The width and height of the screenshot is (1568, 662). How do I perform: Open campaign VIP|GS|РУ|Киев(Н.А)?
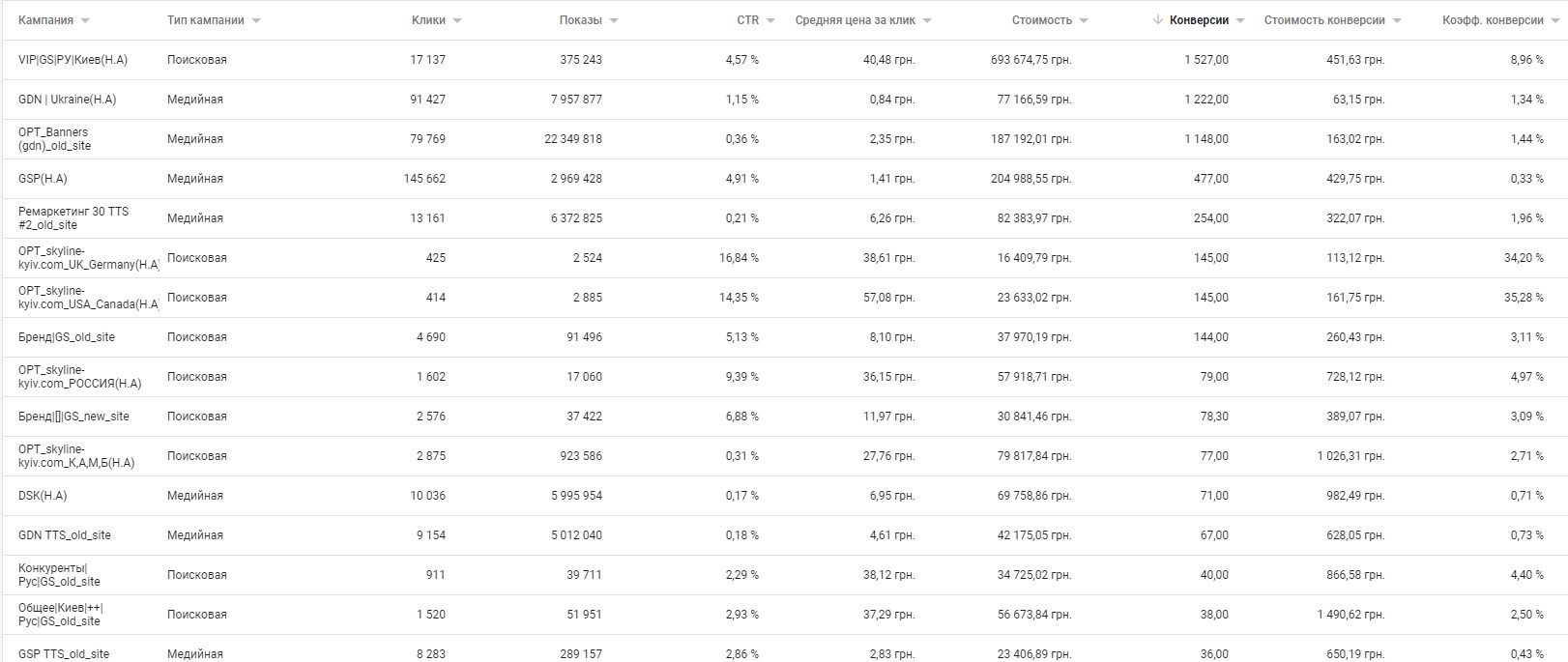73,60
